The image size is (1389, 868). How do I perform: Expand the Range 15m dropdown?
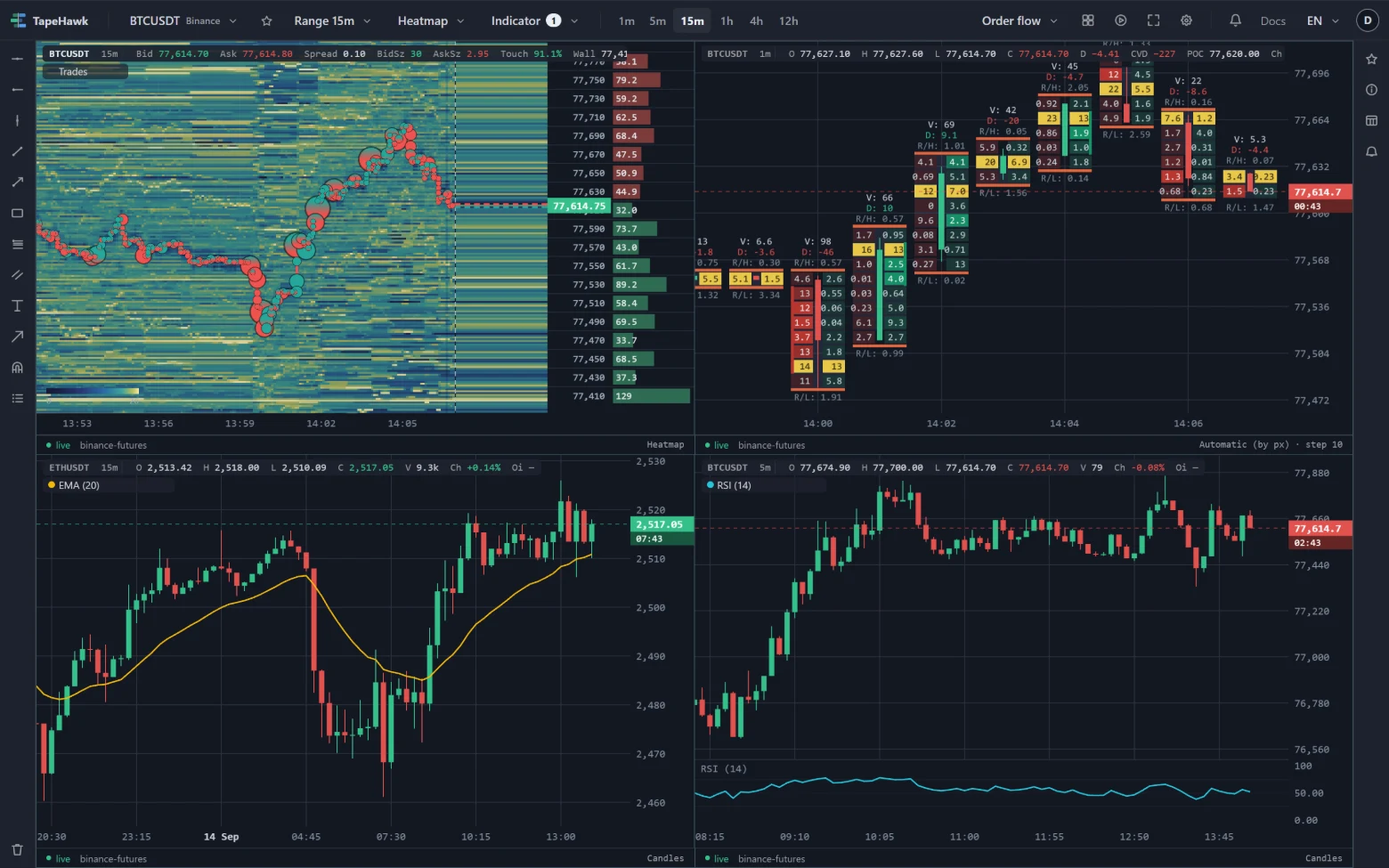pyautogui.click(x=332, y=20)
